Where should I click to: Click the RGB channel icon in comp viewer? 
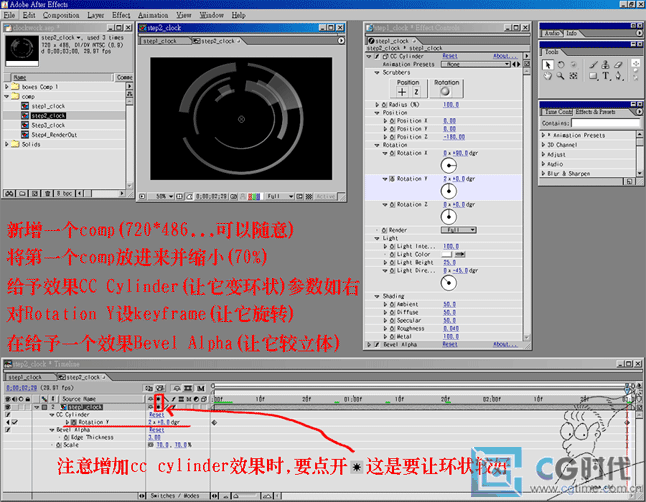tap(254, 197)
